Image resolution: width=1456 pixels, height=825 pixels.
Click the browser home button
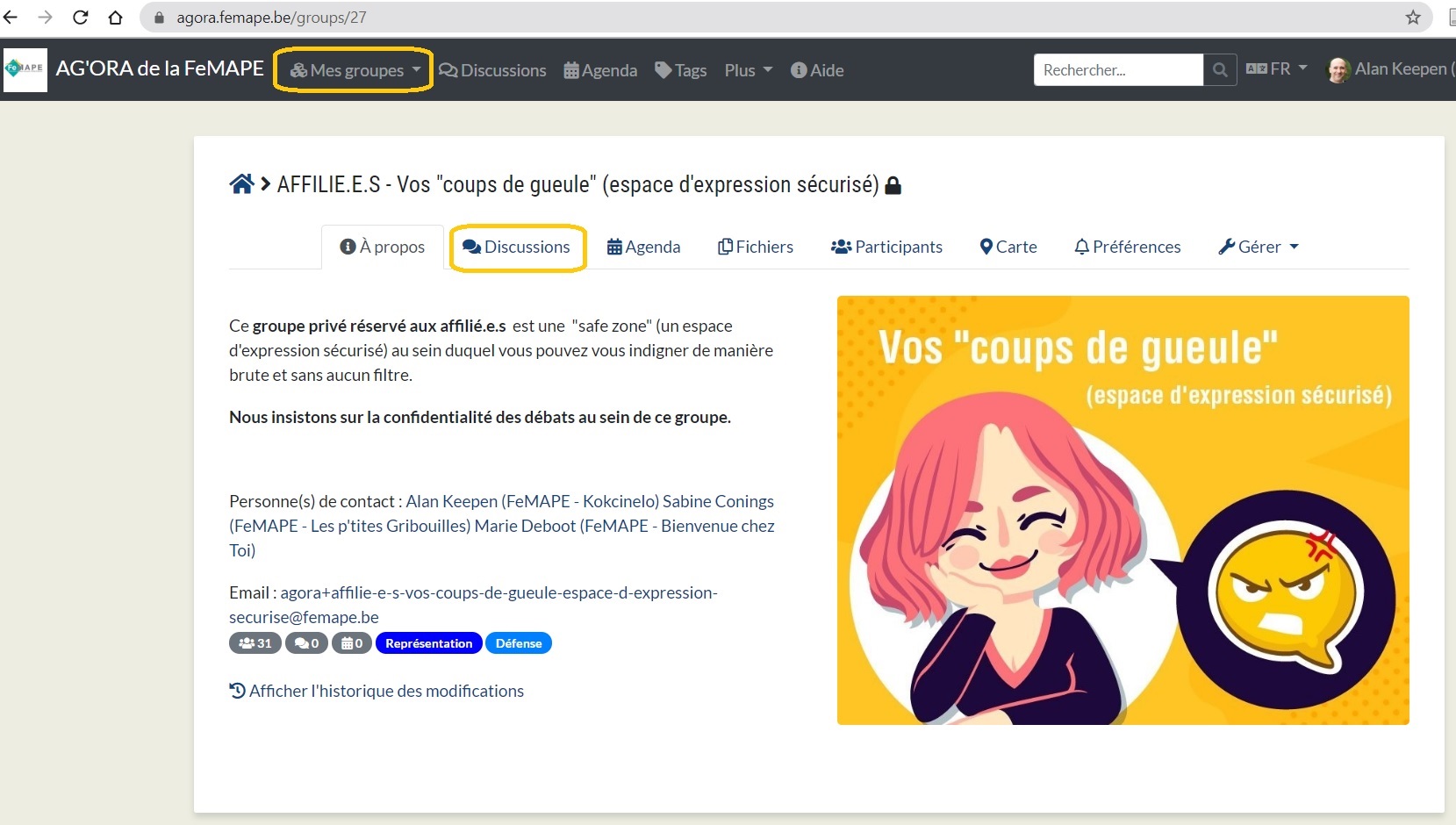[115, 18]
